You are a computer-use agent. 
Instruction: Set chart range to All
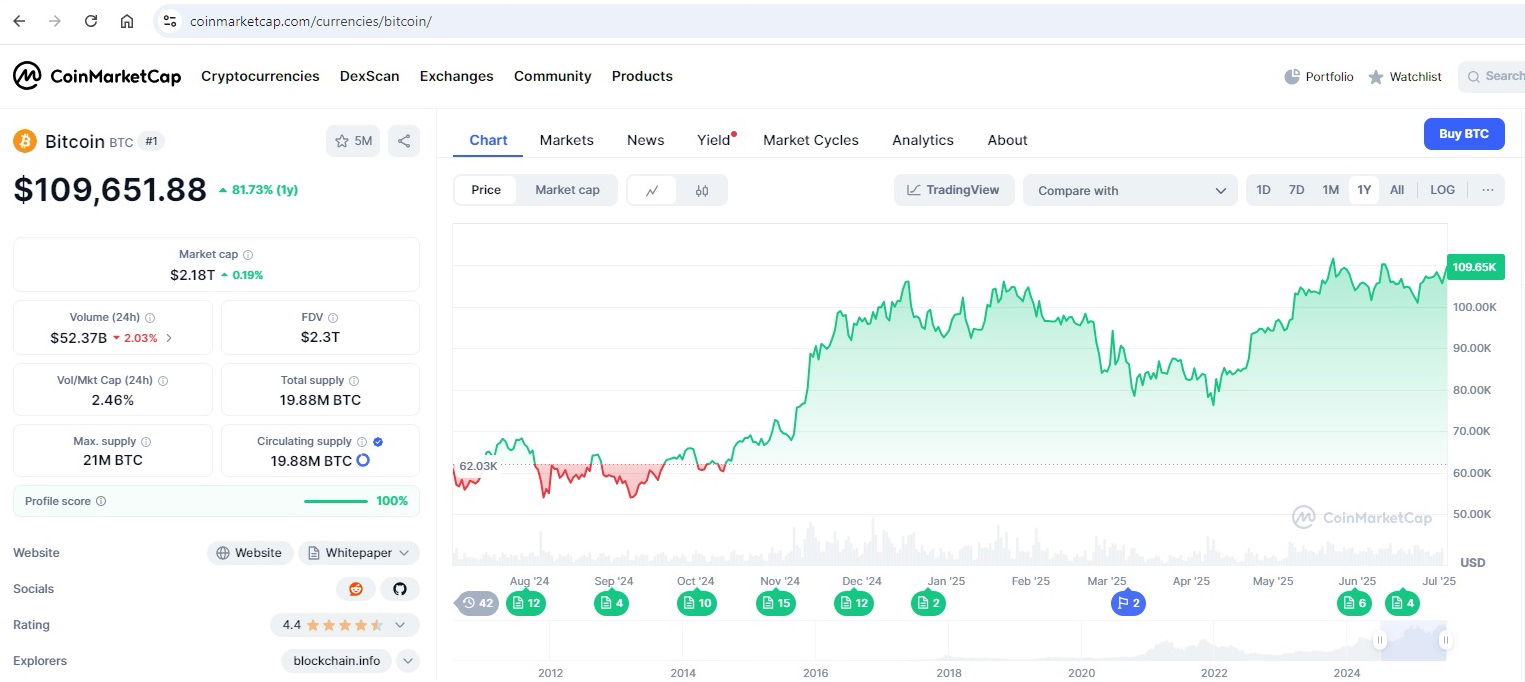(x=1397, y=190)
